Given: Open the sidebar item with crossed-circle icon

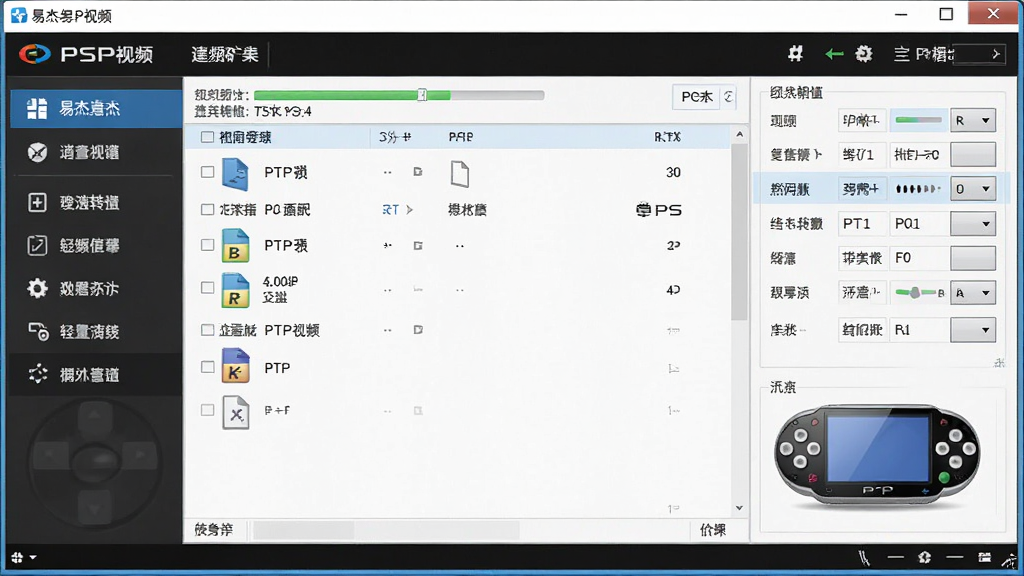Looking at the screenshot, I should (x=96, y=152).
